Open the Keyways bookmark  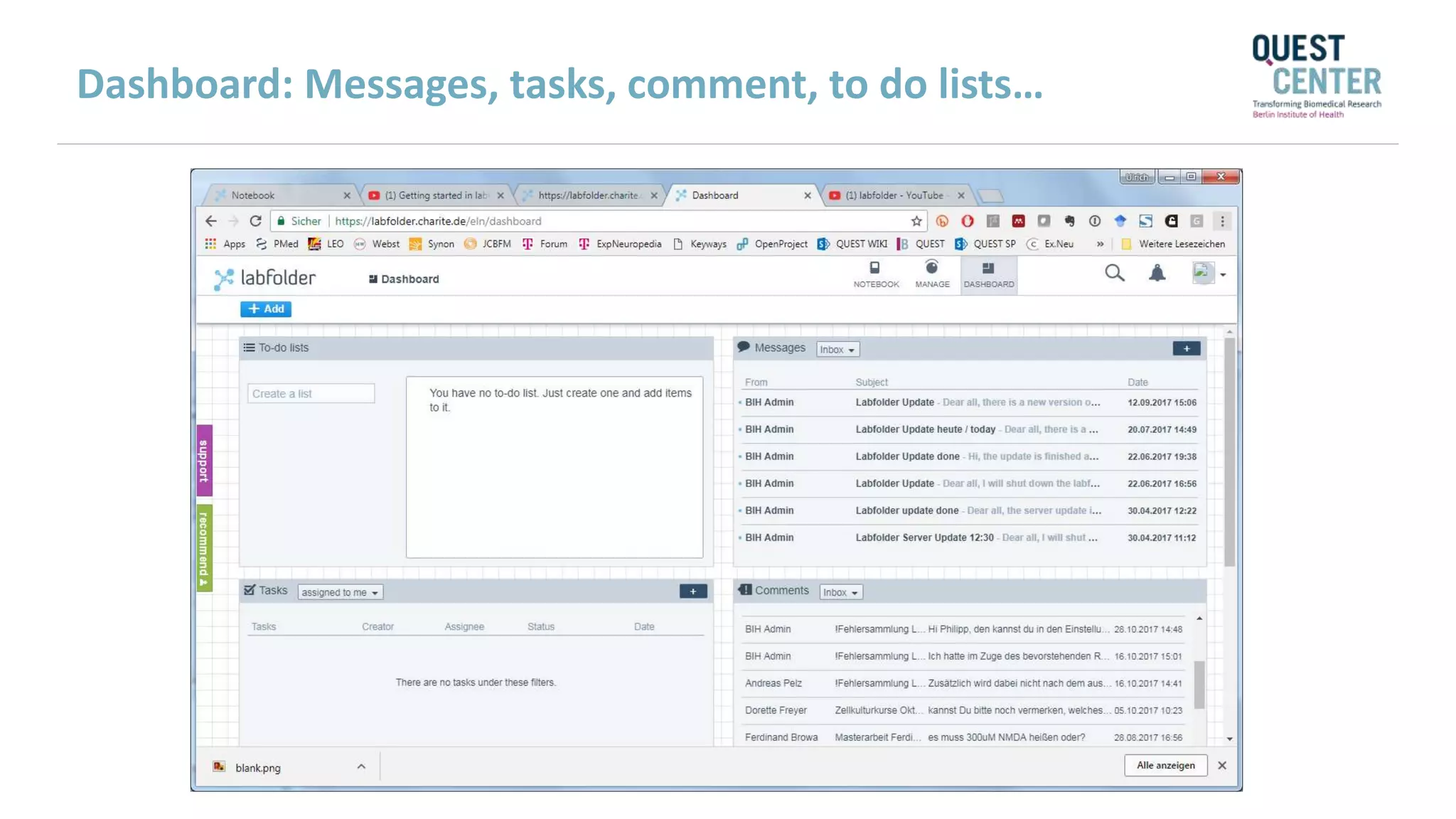click(x=700, y=244)
